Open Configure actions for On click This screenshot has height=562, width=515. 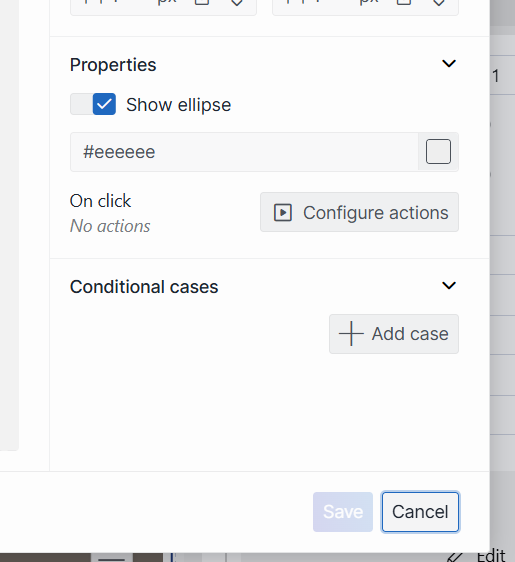click(359, 212)
